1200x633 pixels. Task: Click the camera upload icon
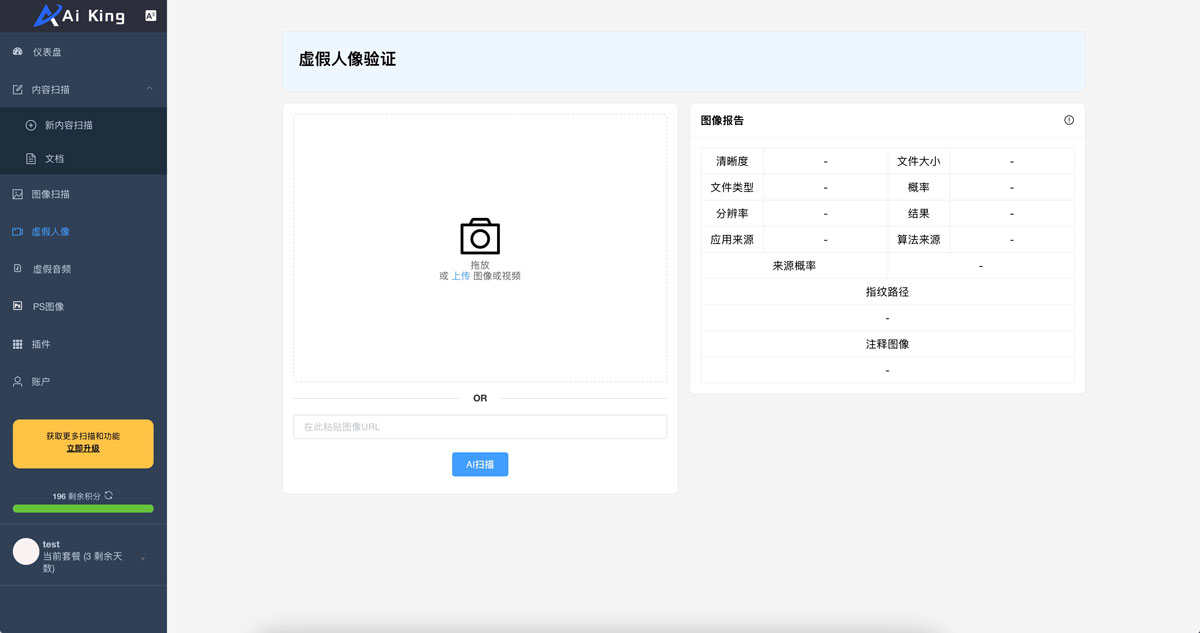click(x=480, y=236)
